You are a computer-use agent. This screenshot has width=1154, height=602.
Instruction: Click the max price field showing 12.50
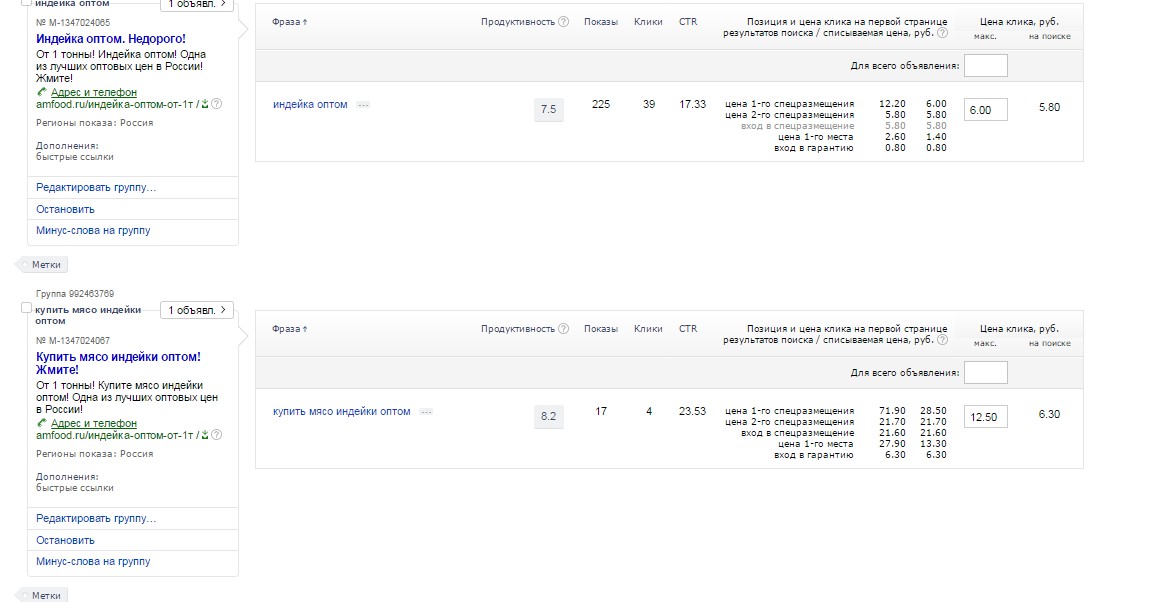pyautogui.click(x=985, y=417)
